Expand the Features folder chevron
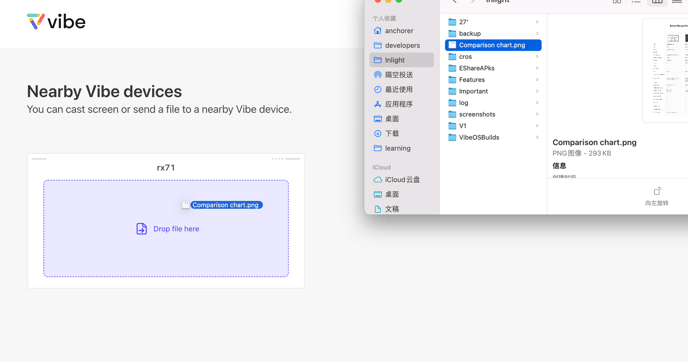Image resolution: width=688 pixels, height=362 pixels. pyautogui.click(x=537, y=79)
